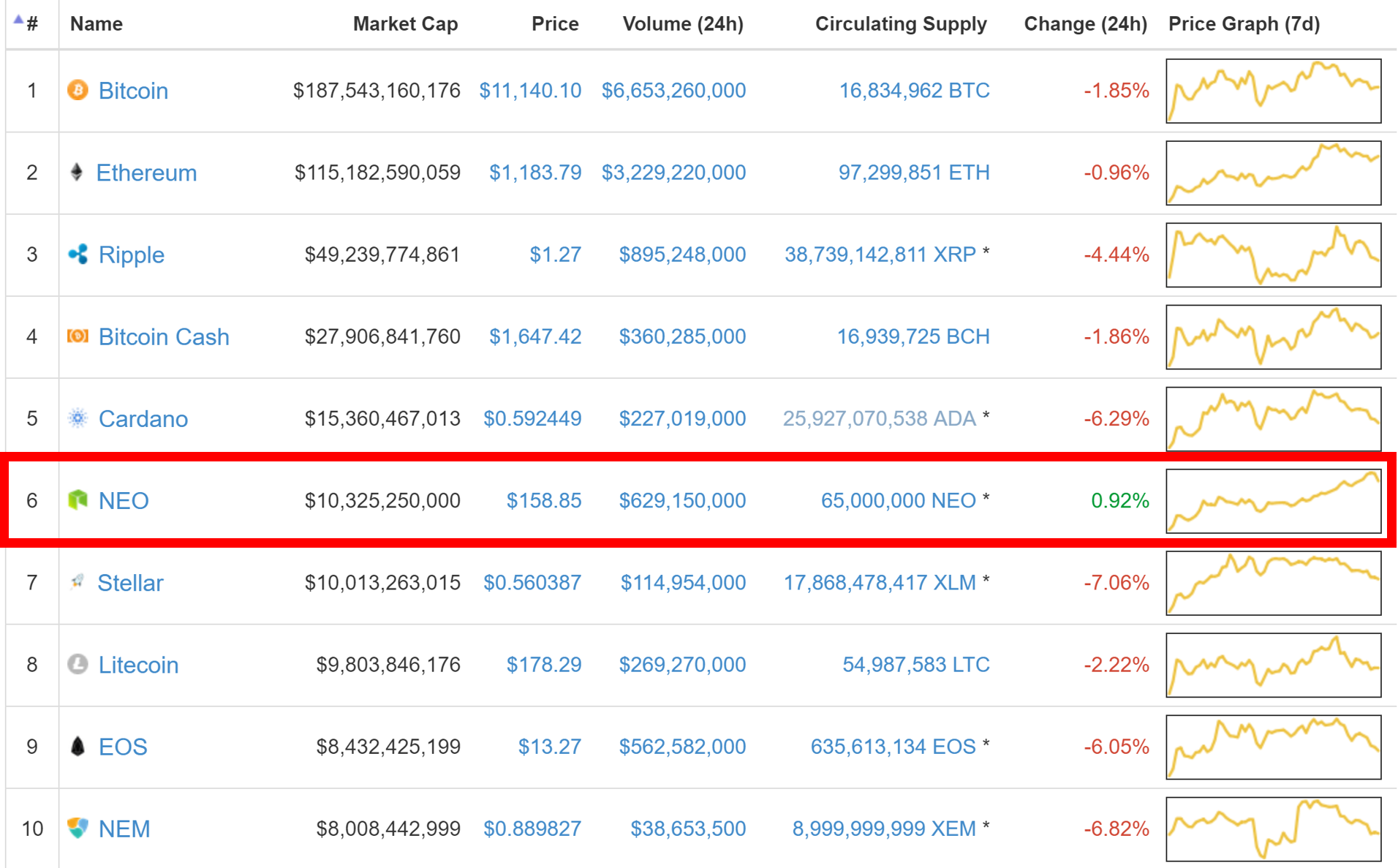Open Stellar 7-day price graph thumbnail
Image resolution: width=1398 pixels, height=868 pixels.
1274,583
